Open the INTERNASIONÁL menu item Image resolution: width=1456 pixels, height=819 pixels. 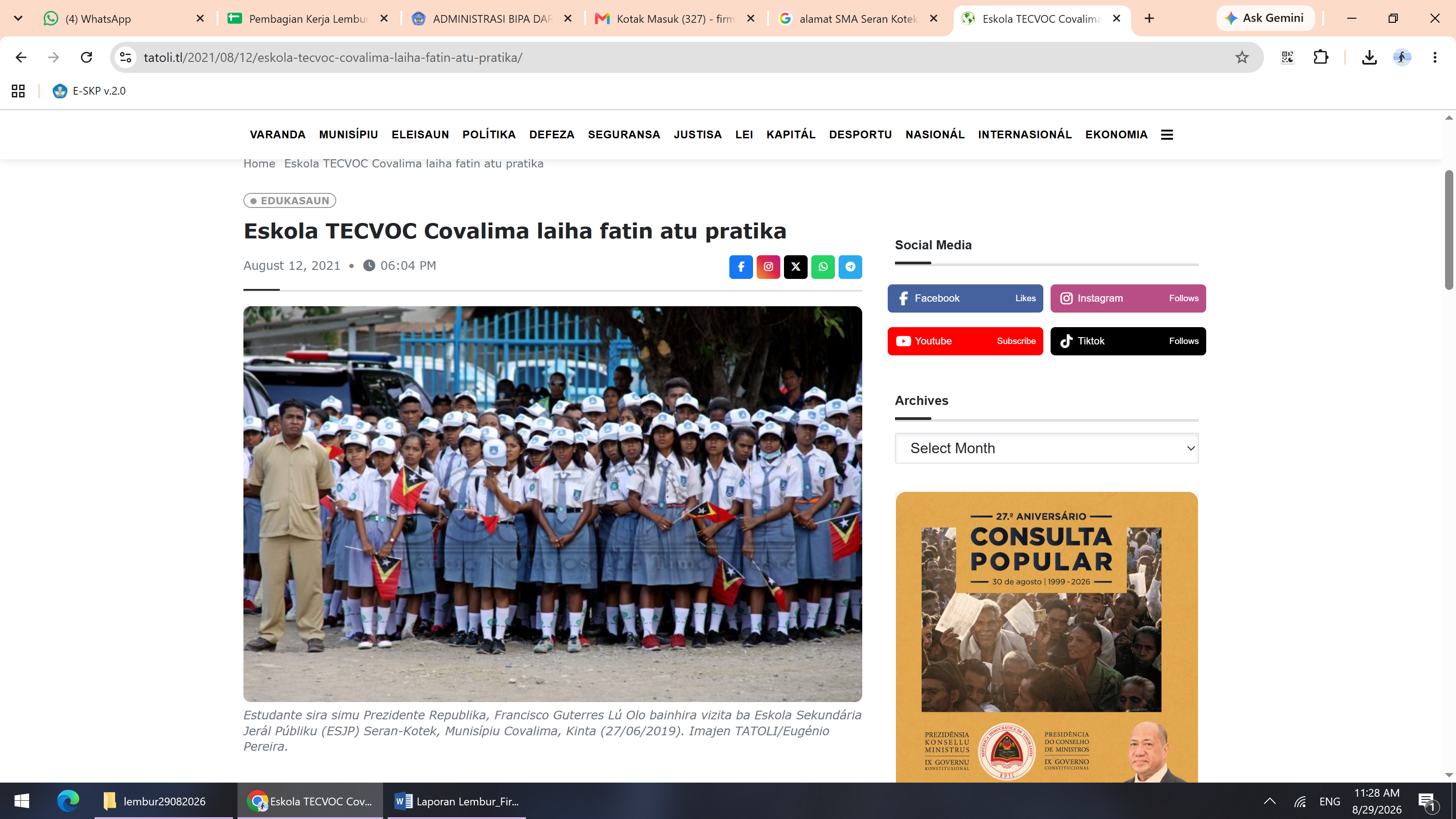click(x=1025, y=135)
